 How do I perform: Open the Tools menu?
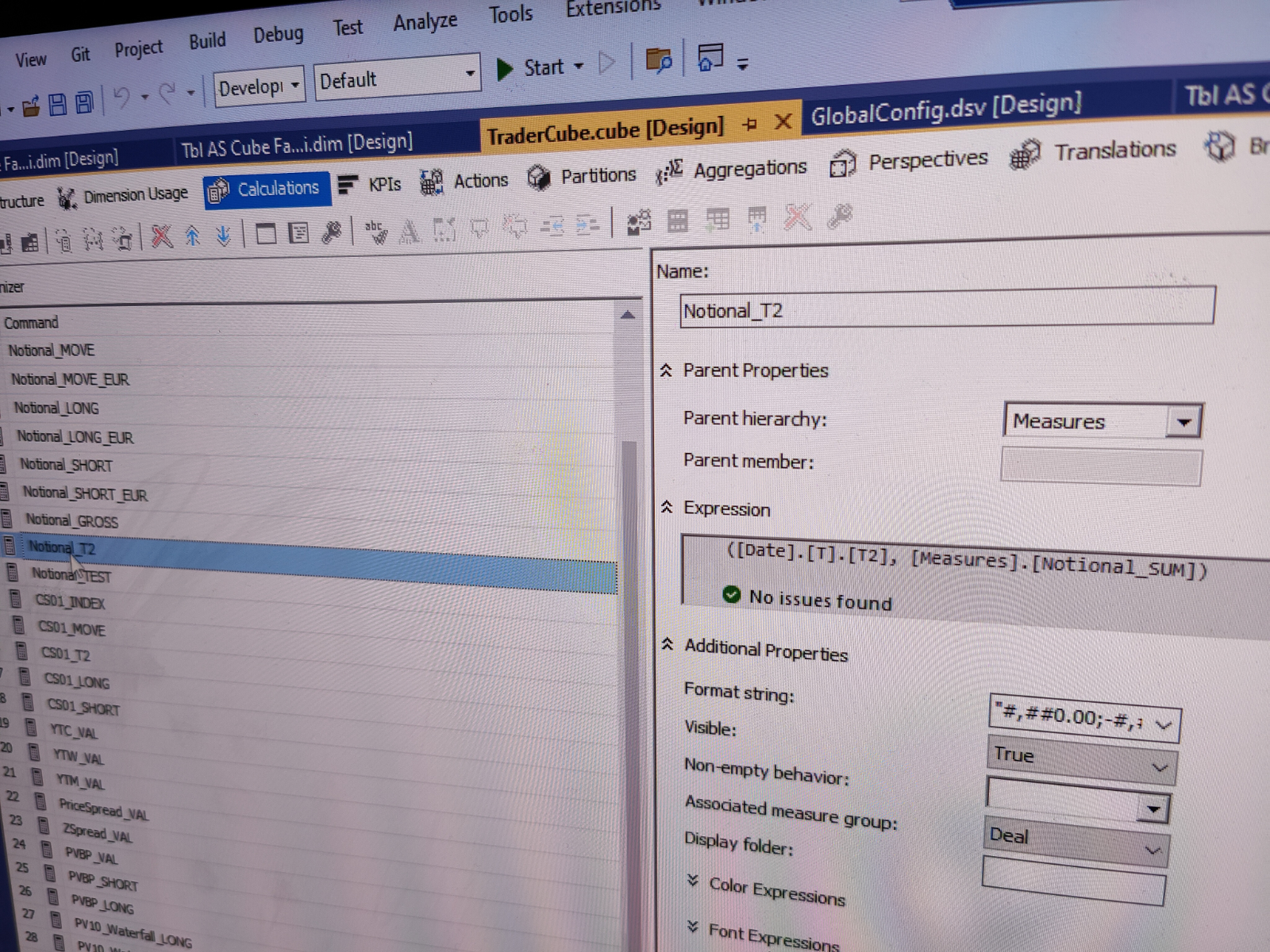click(510, 14)
